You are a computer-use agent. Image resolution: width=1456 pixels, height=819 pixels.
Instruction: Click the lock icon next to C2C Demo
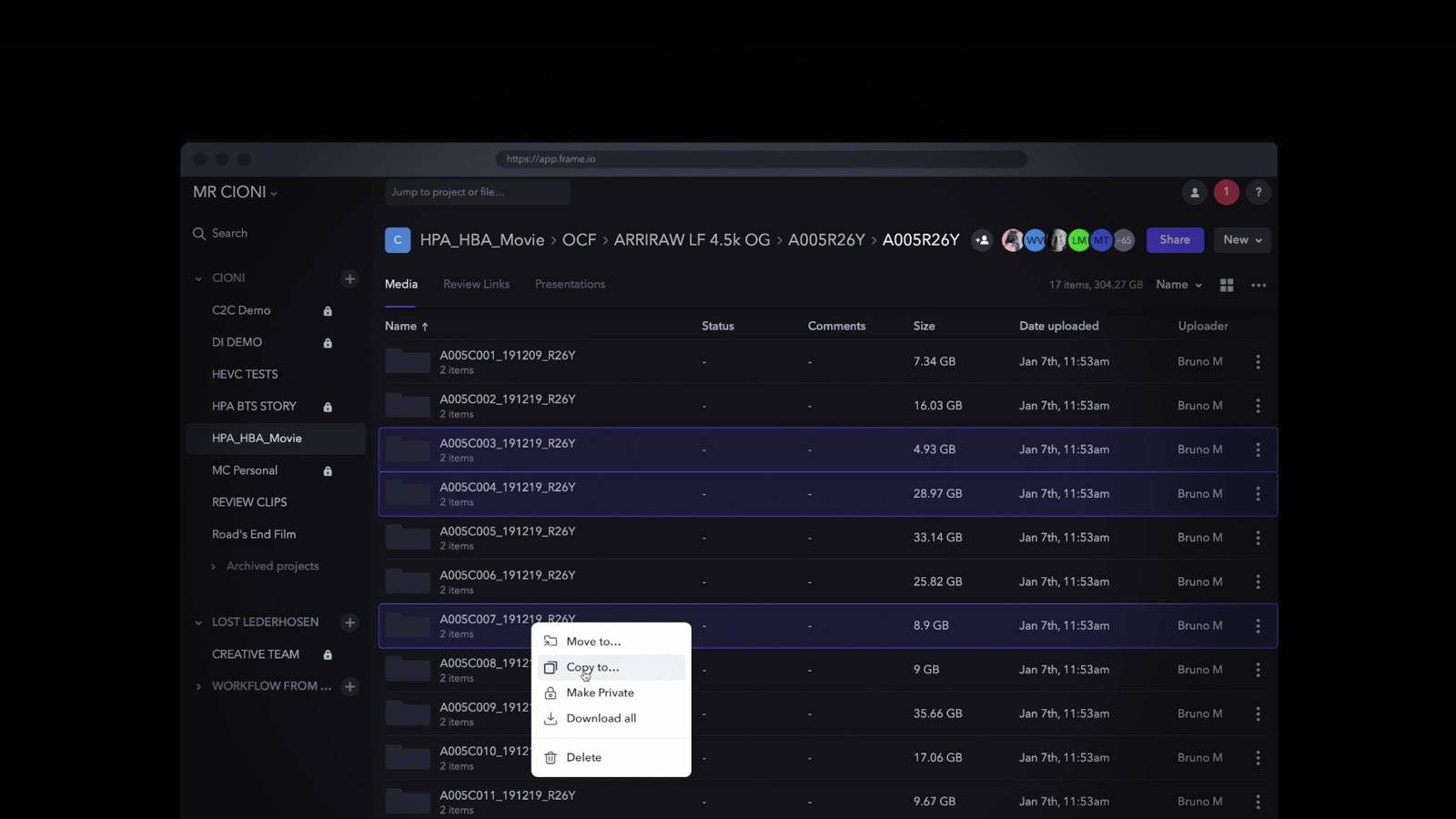pos(328,311)
